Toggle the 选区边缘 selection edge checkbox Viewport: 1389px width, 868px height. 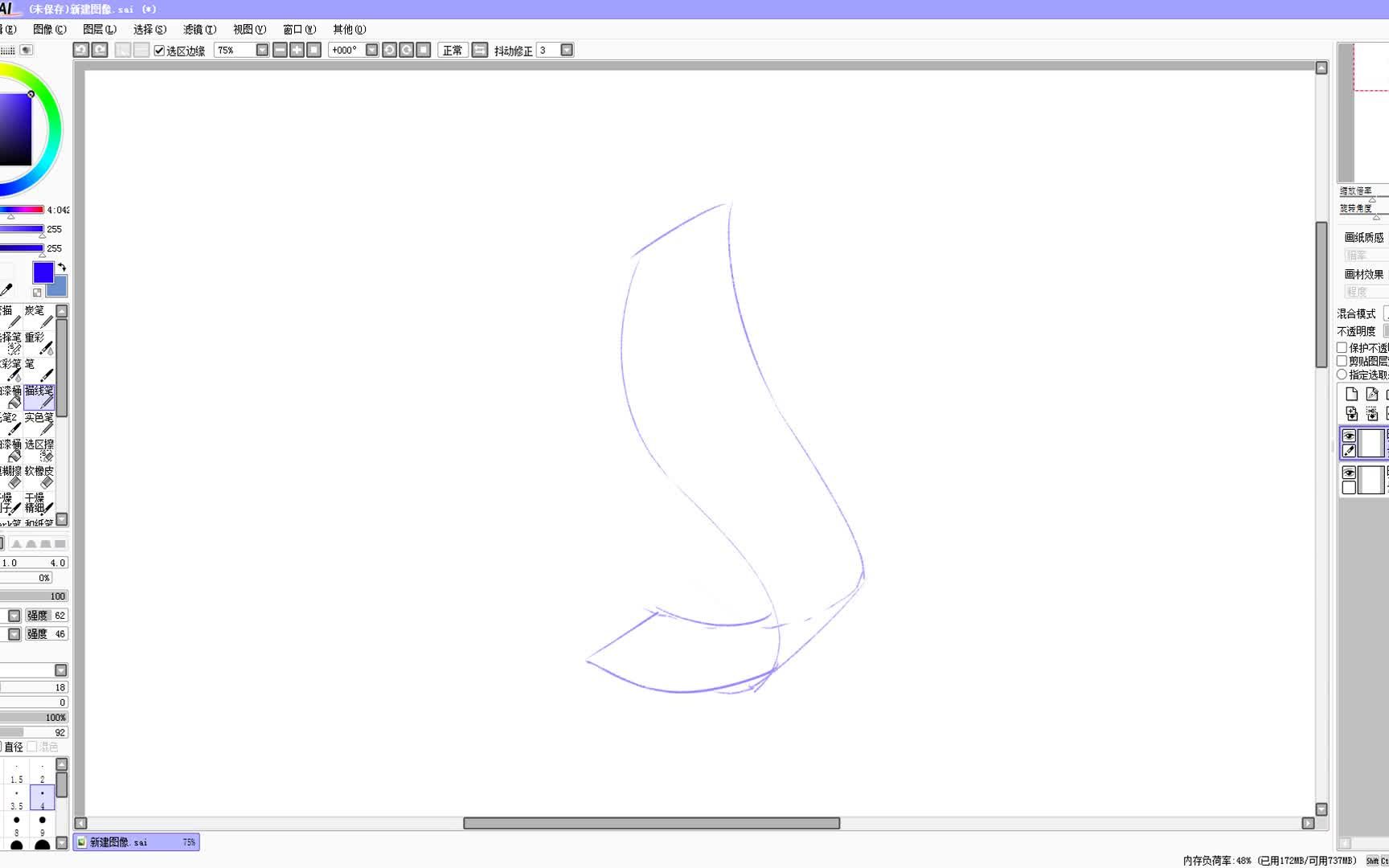pyautogui.click(x=159, y=51)
